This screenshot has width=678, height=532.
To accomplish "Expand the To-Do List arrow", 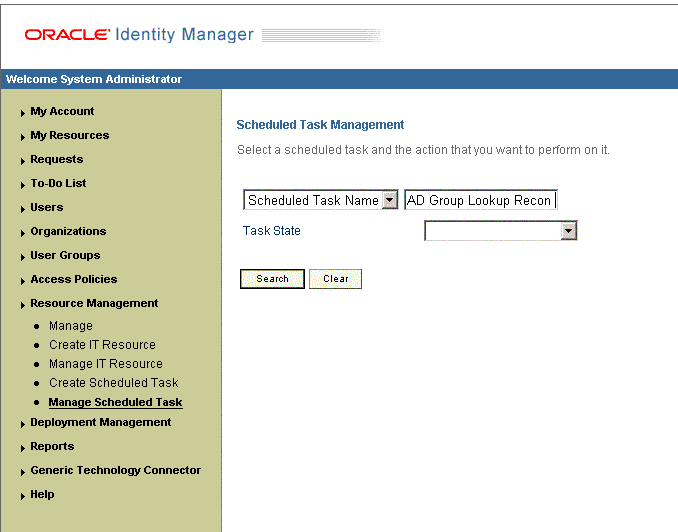I will [x=22, y=185].
